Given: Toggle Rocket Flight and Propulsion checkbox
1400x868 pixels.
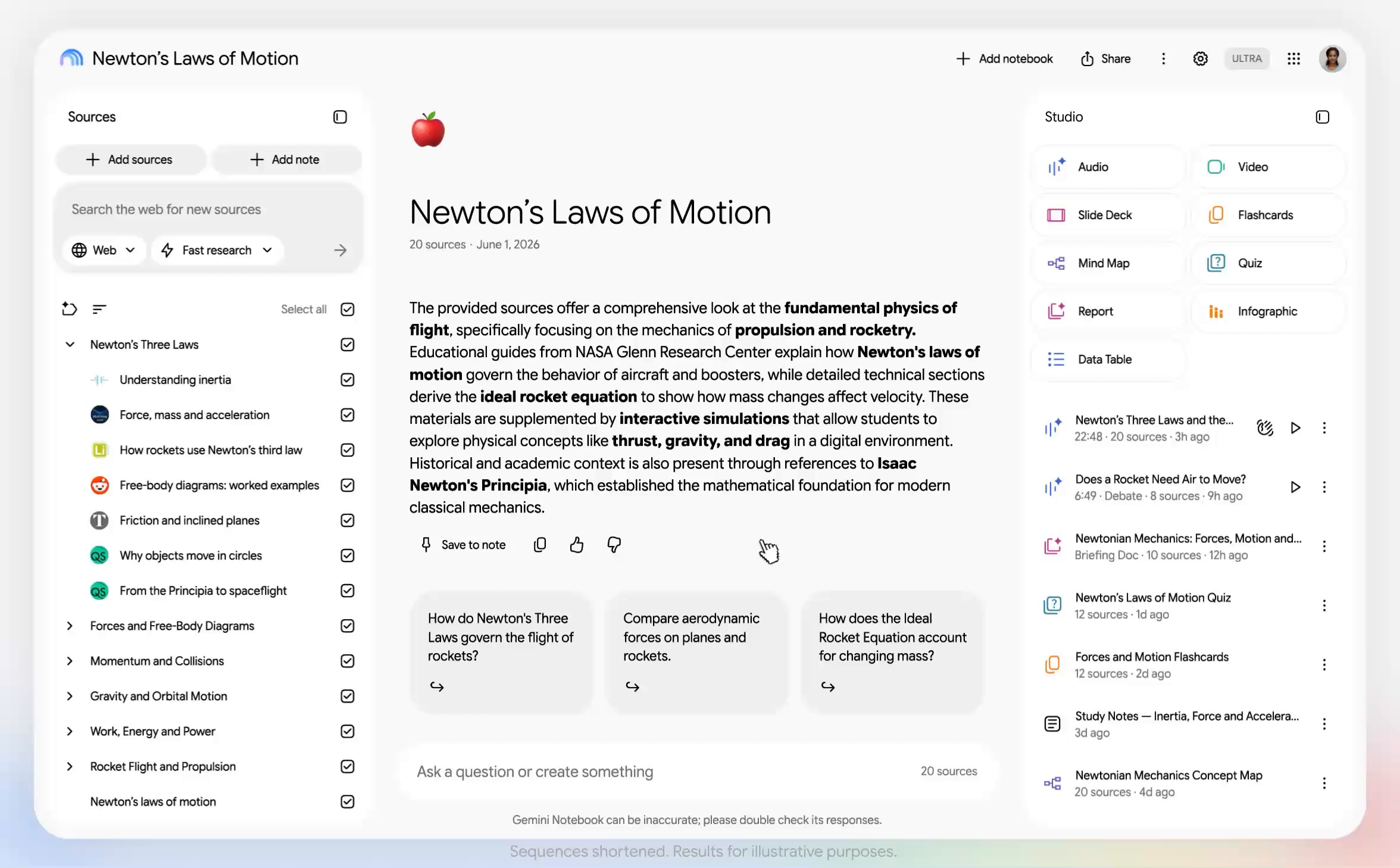Looking at the screenshot, I should coord(347,766).
